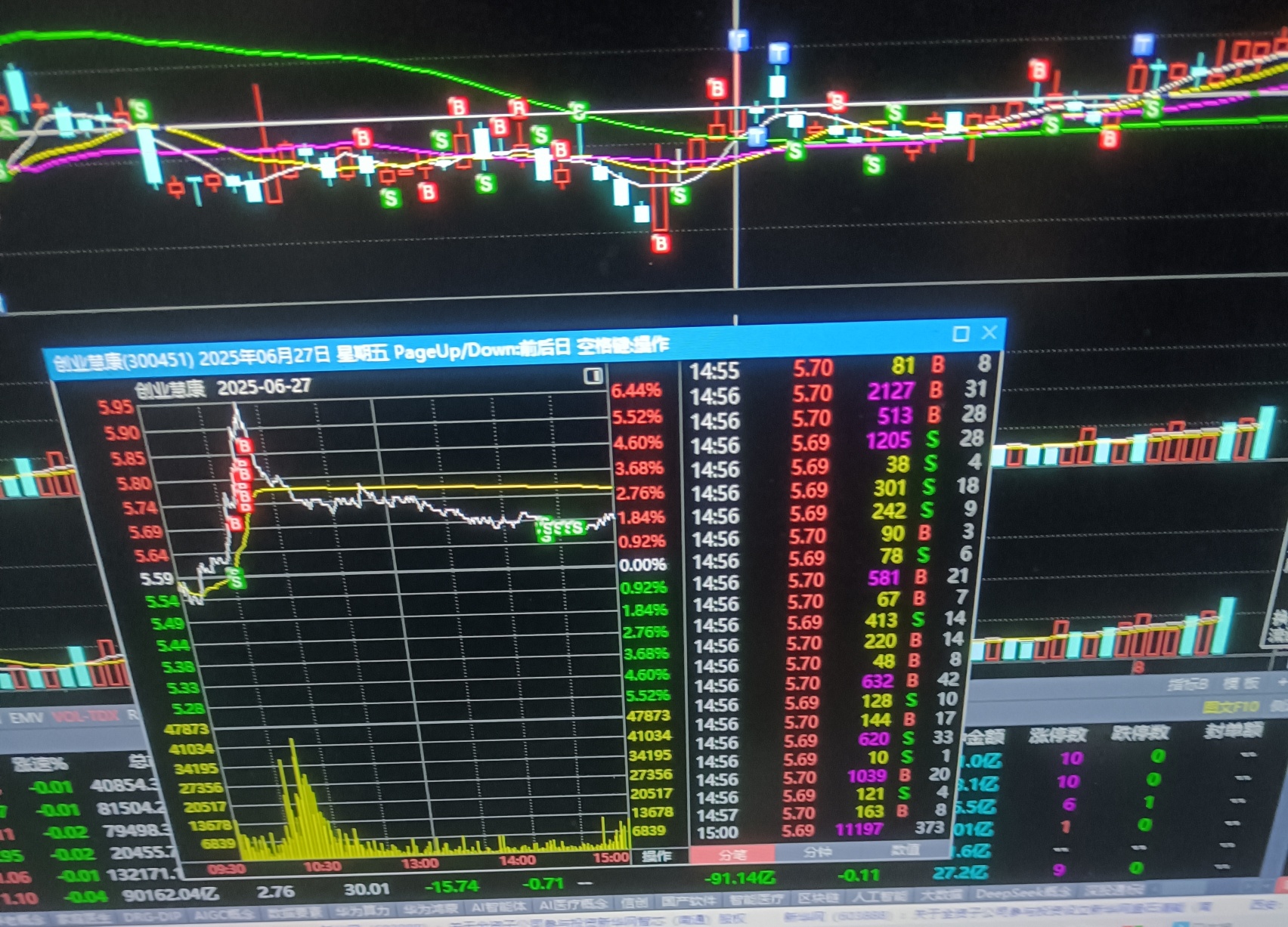Open the 模板 option in the right panel
Image resolution: width=1288 pixels, height=927 pixels.
click(x=1241, y=683)
